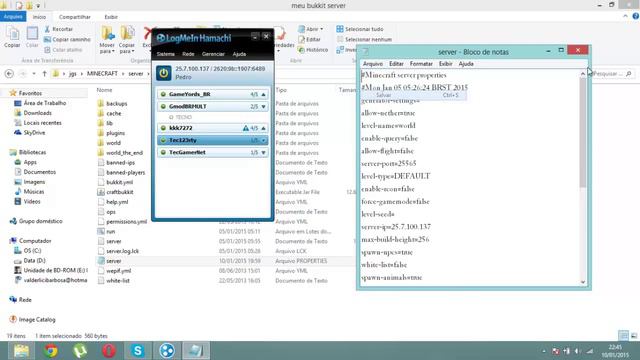Open Exibir menu in Bloco de notas
This screenshot has width=640, height=360.
[445, 64]
